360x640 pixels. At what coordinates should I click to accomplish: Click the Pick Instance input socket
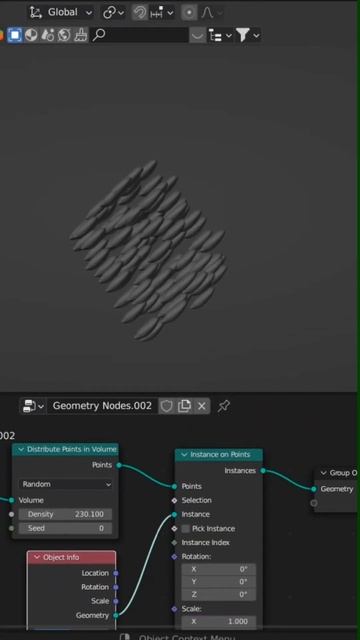pos(175,529)
